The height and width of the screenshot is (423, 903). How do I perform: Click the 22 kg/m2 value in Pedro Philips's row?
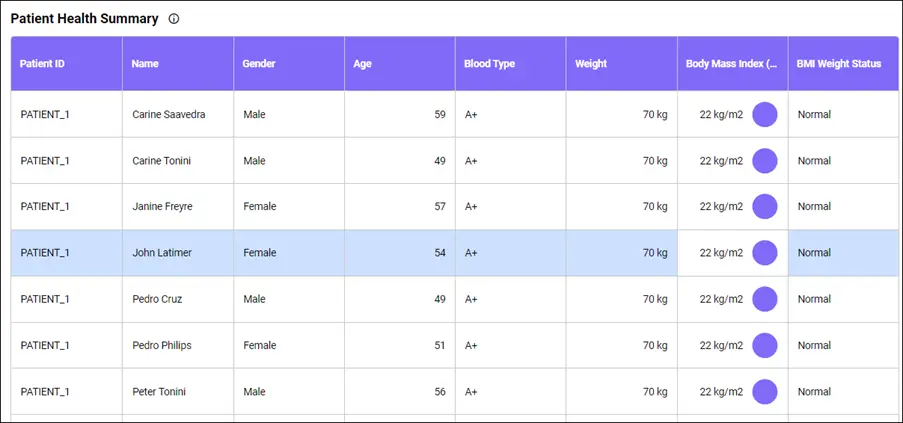(x=721, y=345)
